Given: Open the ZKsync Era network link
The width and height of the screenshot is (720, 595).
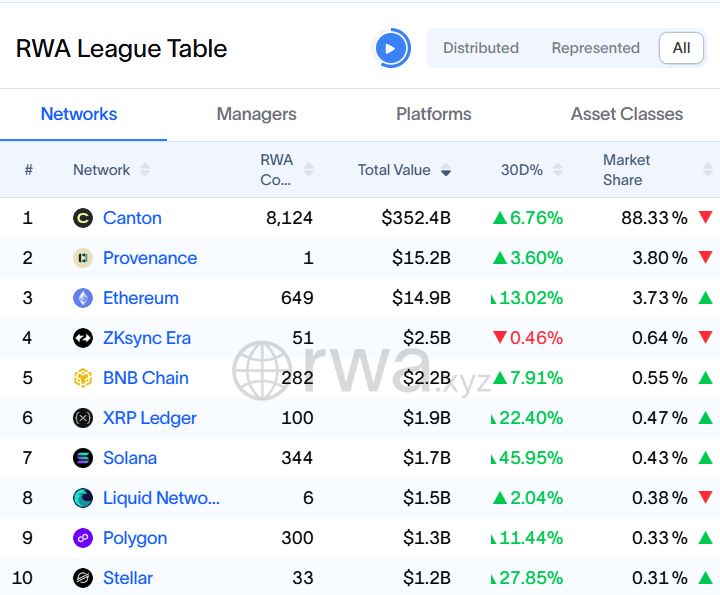Looking at the screenshot, I should tap(147, 338).
